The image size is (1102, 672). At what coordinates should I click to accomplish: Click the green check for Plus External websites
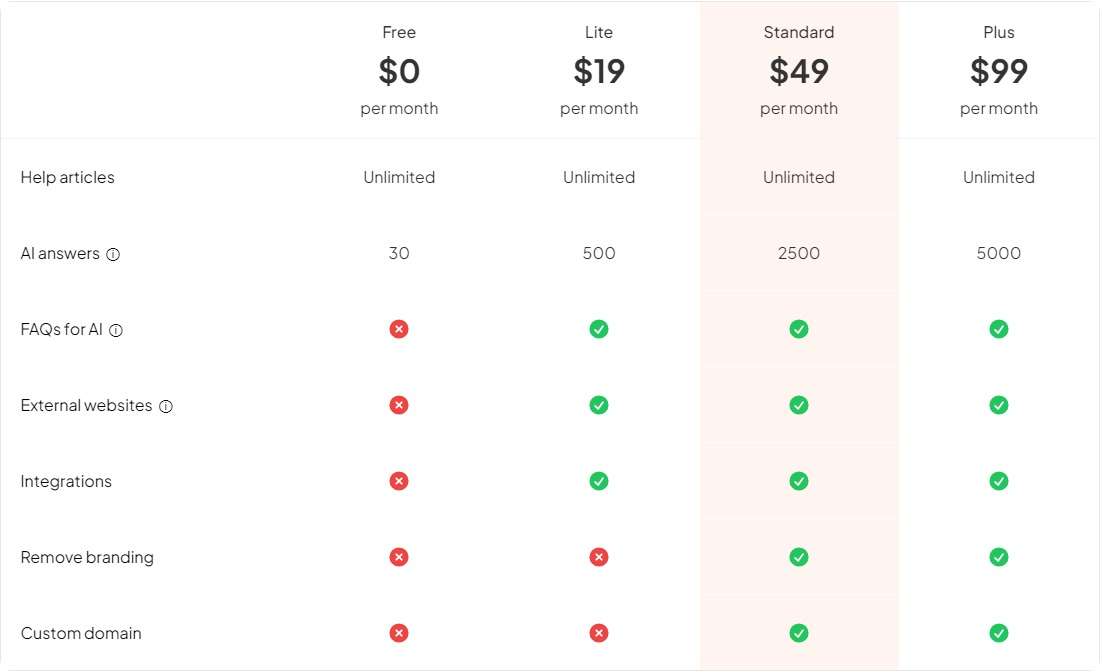click(x=998, y=405)
